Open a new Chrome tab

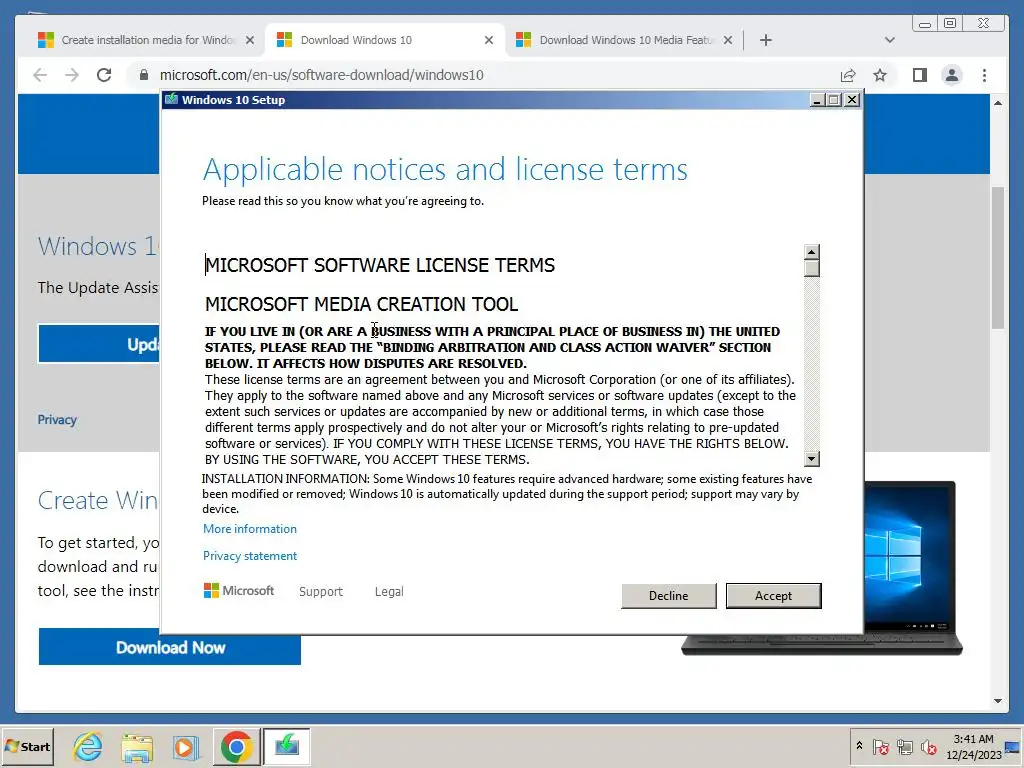765,40
